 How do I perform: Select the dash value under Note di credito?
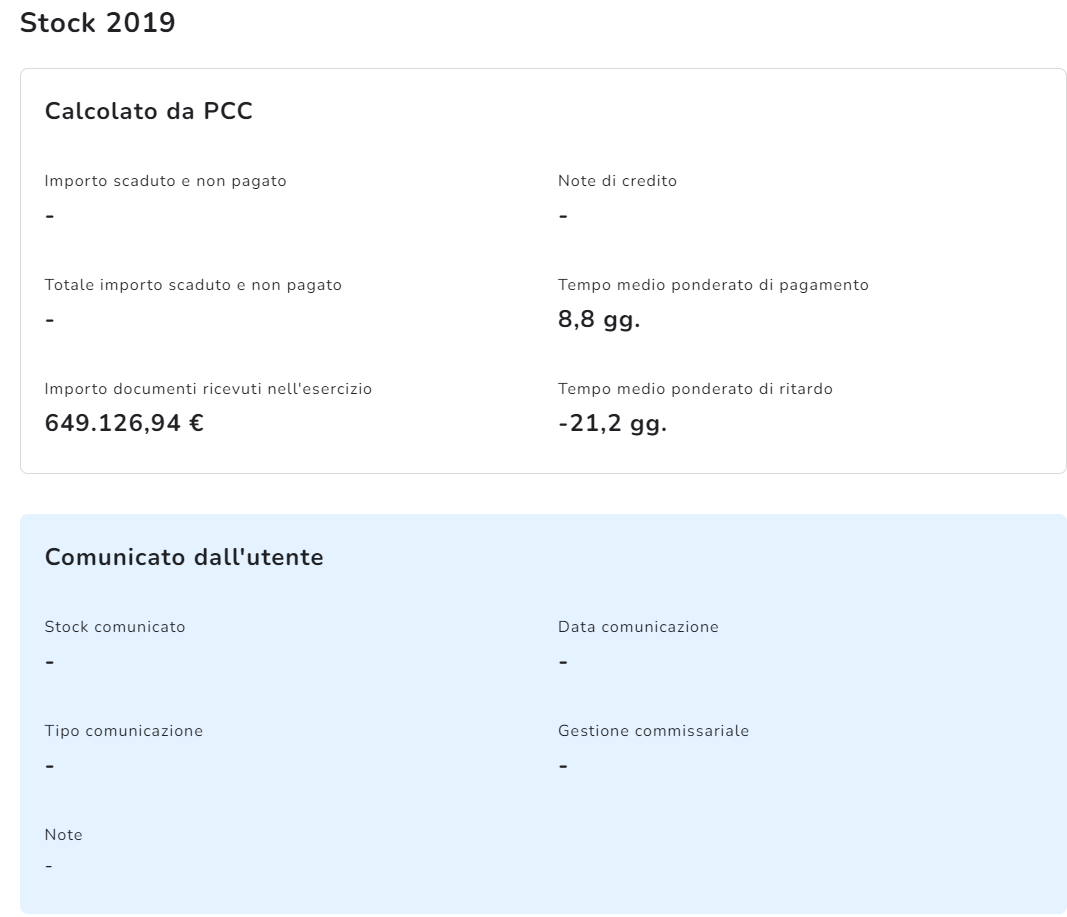coord(563,216)
